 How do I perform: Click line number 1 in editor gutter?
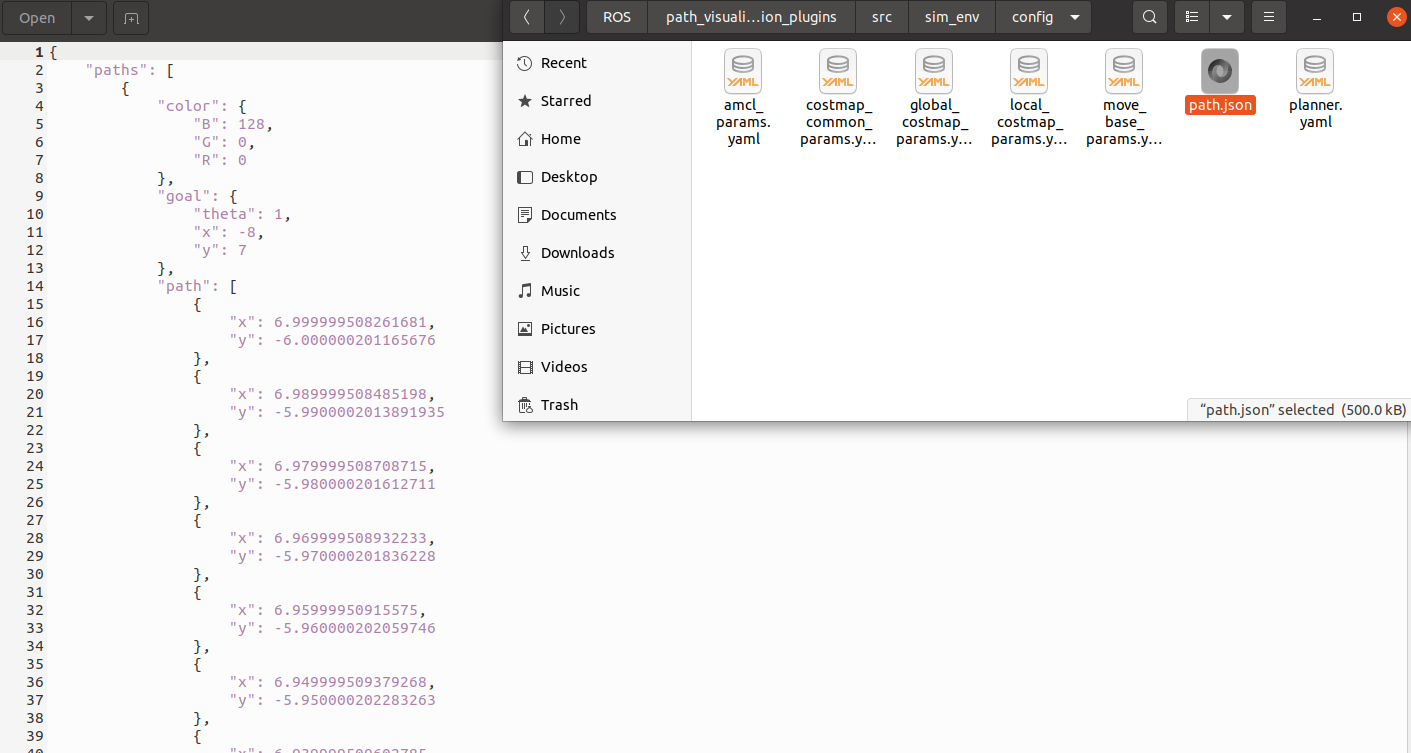pos(38,52)
